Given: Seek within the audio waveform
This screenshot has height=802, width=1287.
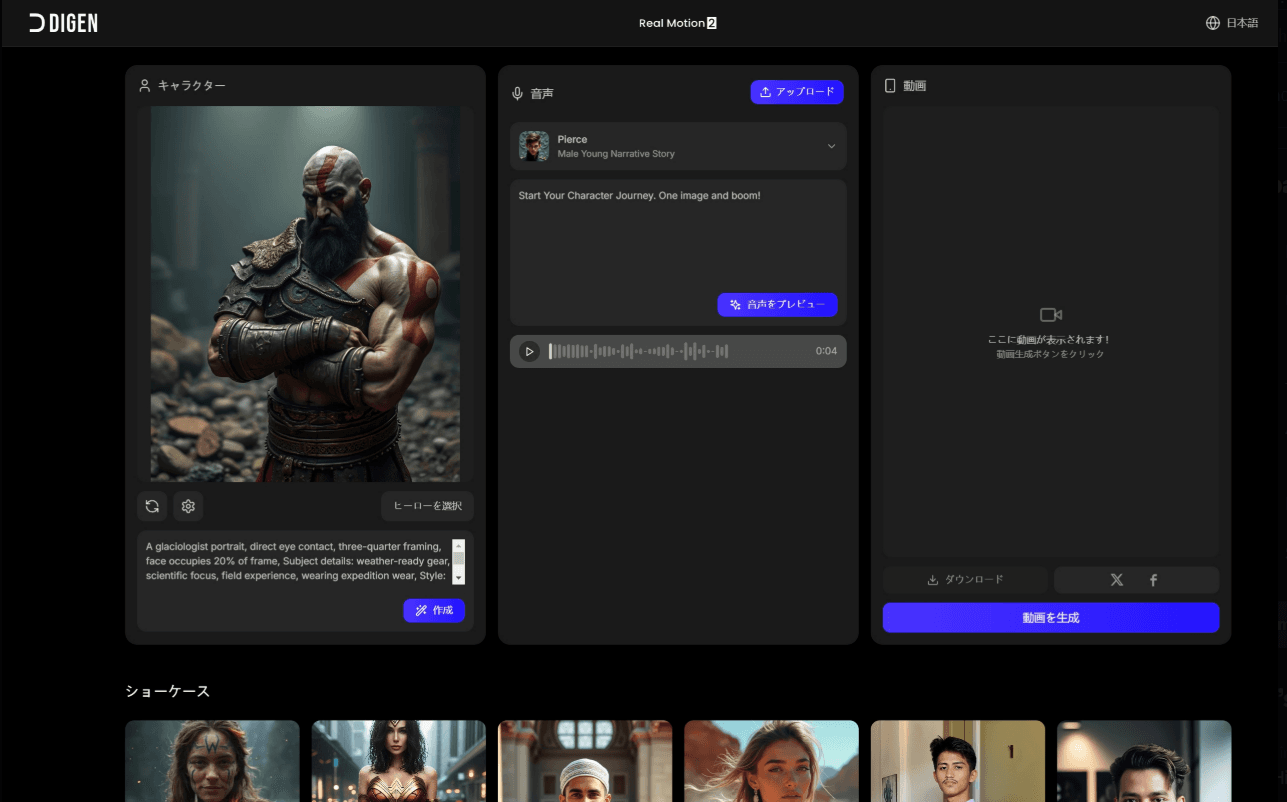Looking at the screenshot, I should click(639, 351).
